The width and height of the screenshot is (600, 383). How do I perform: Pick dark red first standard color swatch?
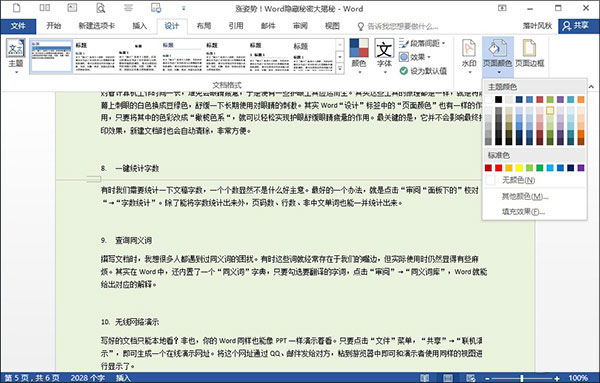click(488, 168)
